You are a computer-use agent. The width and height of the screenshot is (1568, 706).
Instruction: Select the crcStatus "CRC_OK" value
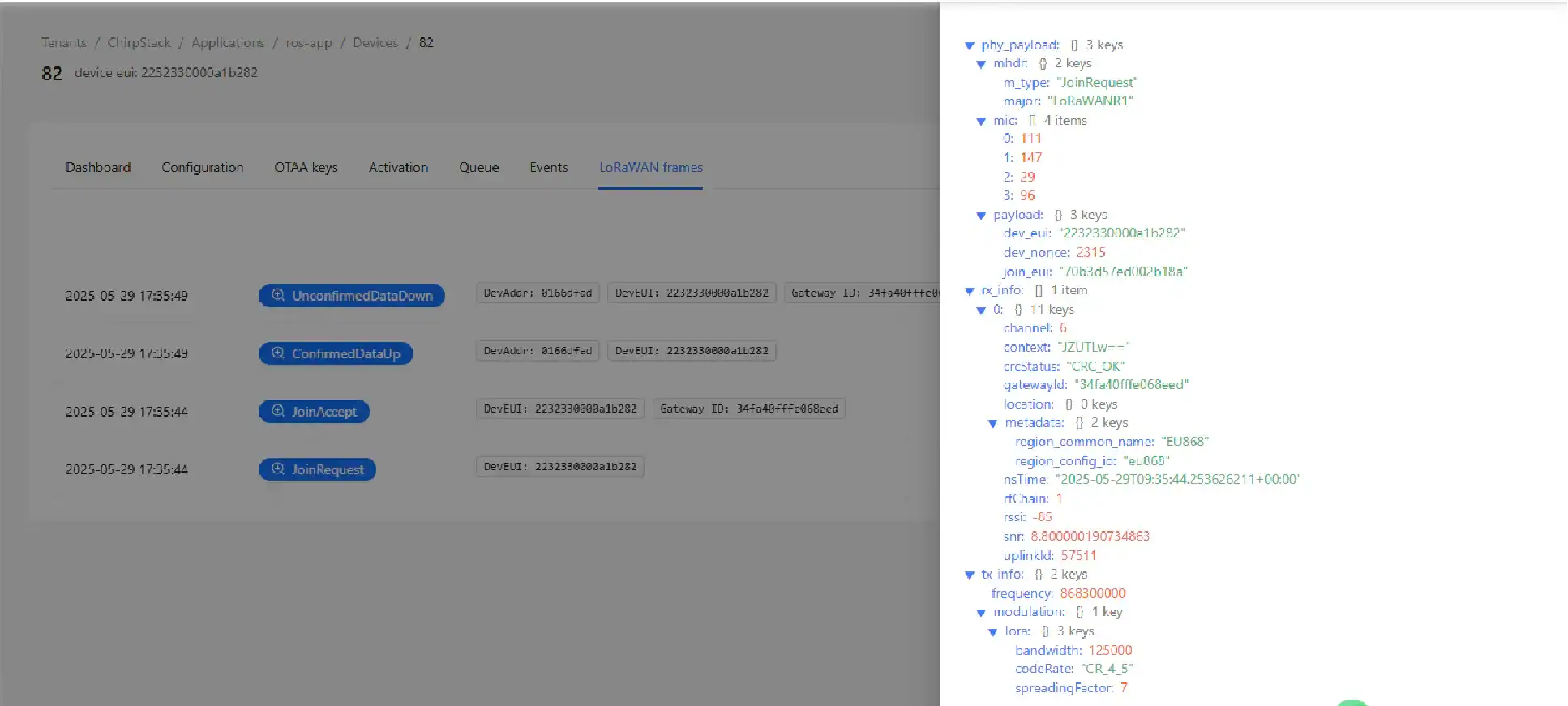pyautogui.click(x=1095, y=366)
